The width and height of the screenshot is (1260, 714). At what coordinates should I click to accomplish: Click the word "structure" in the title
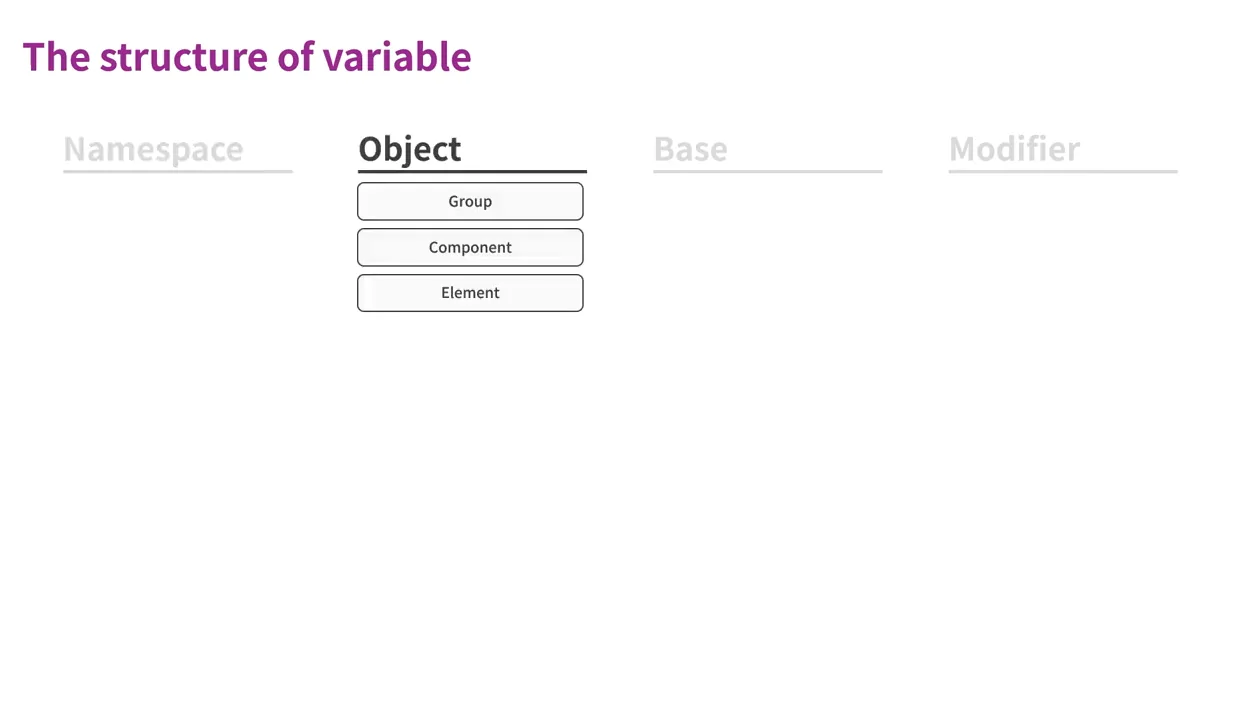[184, 57]
